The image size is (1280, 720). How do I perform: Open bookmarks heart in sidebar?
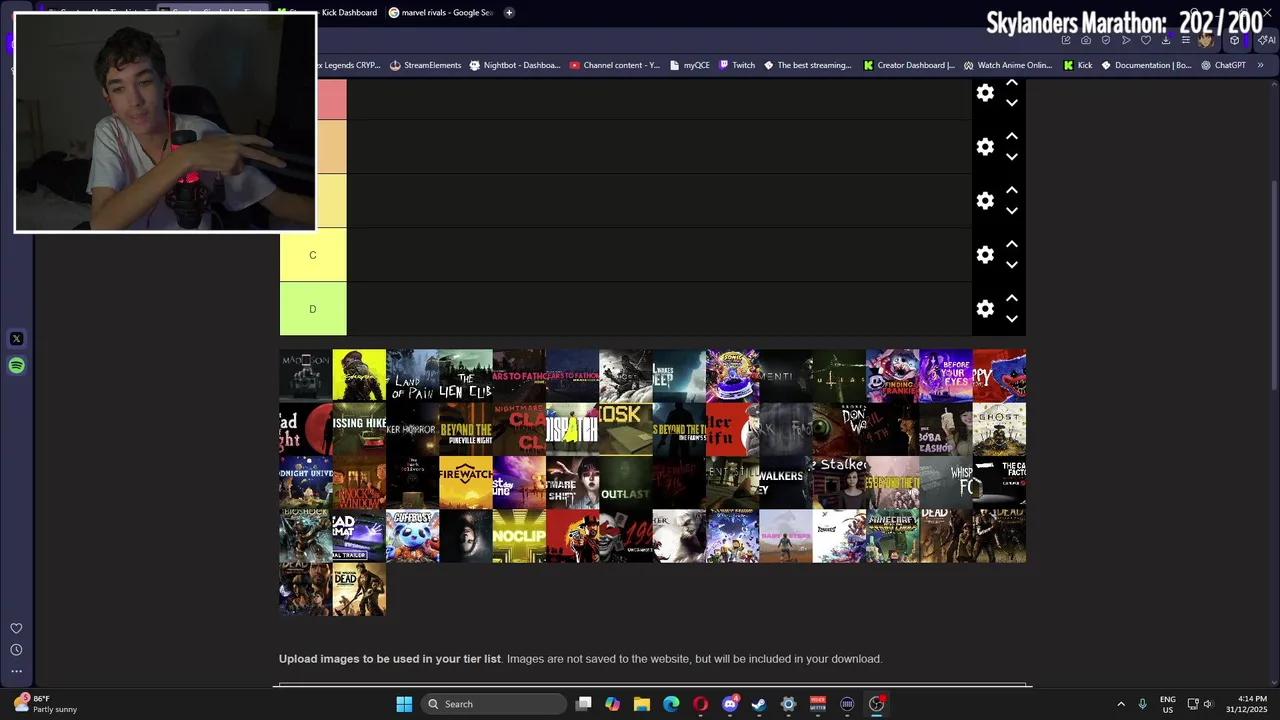click(x=16, y=628)
